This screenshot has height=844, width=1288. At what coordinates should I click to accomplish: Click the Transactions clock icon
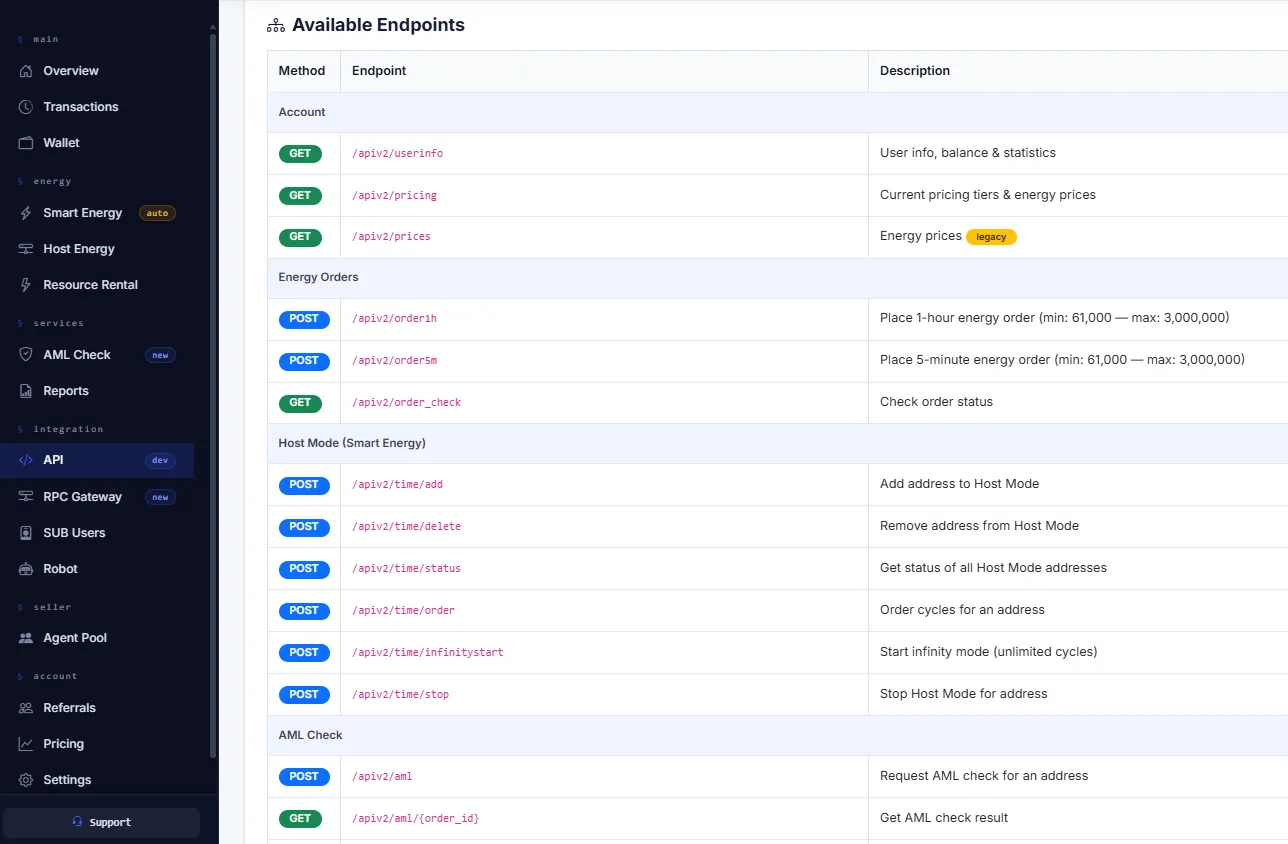point(26,107)
